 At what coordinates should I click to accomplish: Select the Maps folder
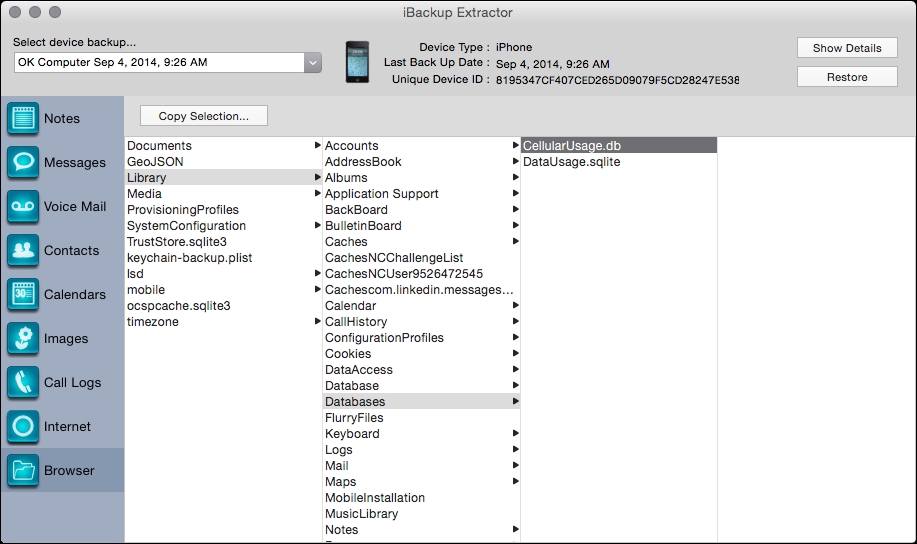click(x=340, y=481)
